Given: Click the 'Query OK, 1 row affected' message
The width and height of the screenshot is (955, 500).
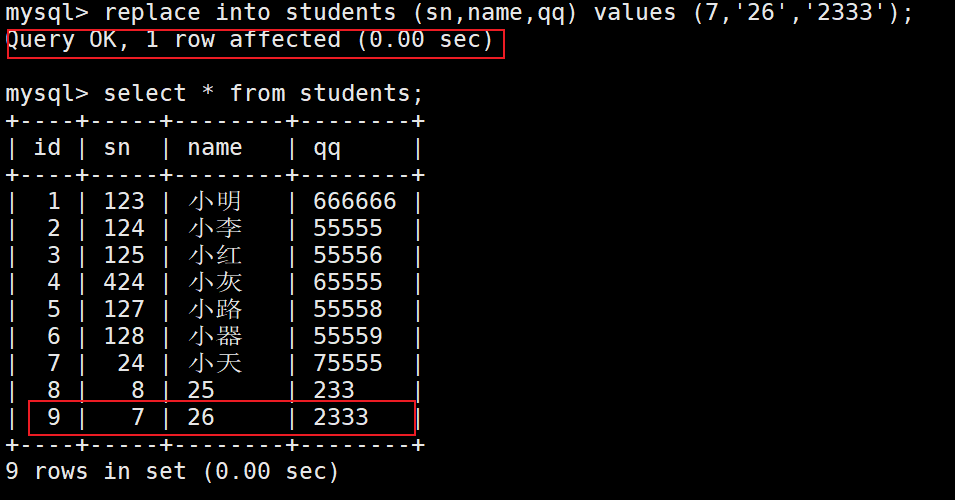Looking at the screenshot, I should click(249, 40).
